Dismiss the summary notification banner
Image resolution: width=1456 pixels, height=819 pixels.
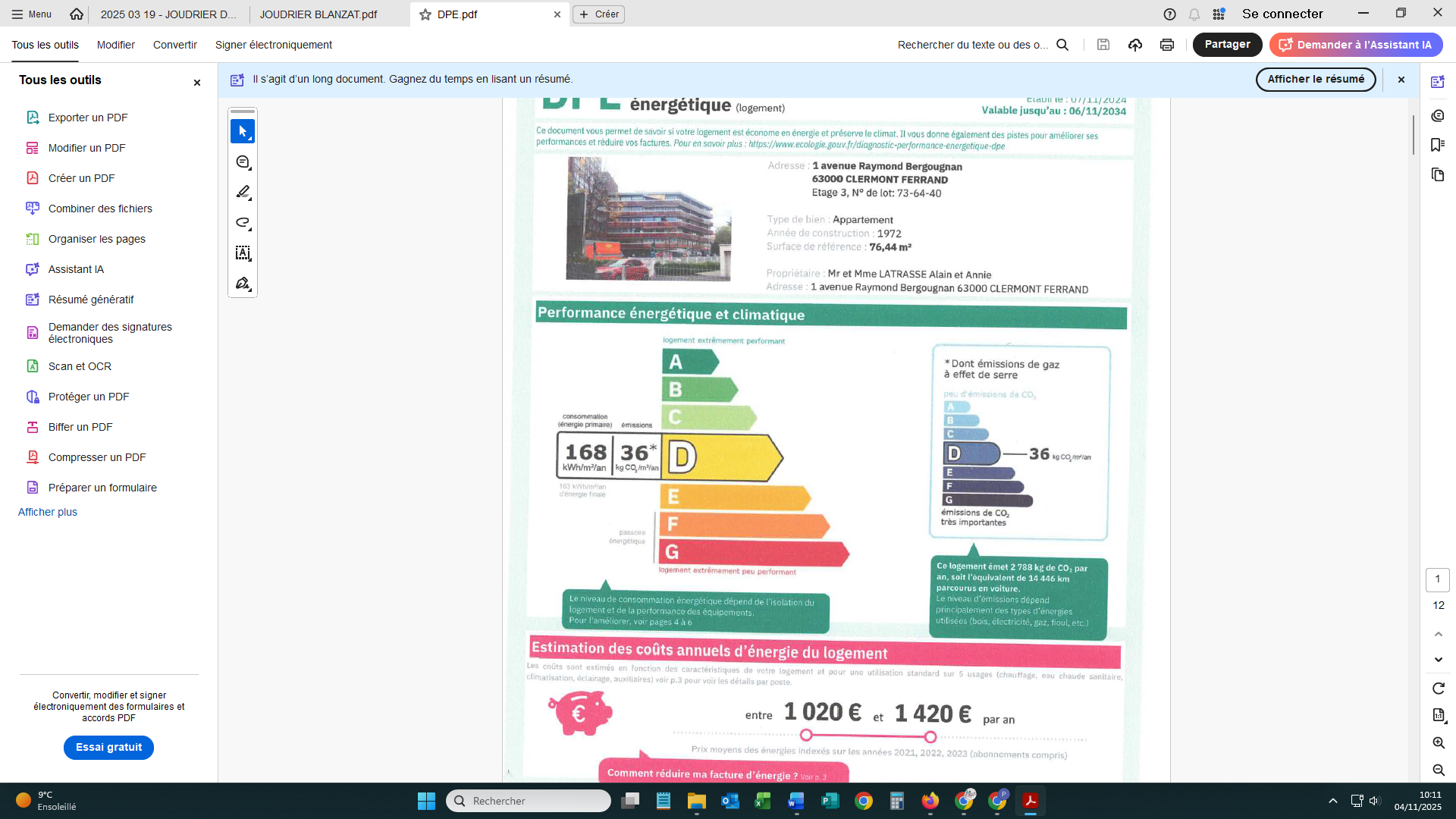click(x=1401, y=80)
